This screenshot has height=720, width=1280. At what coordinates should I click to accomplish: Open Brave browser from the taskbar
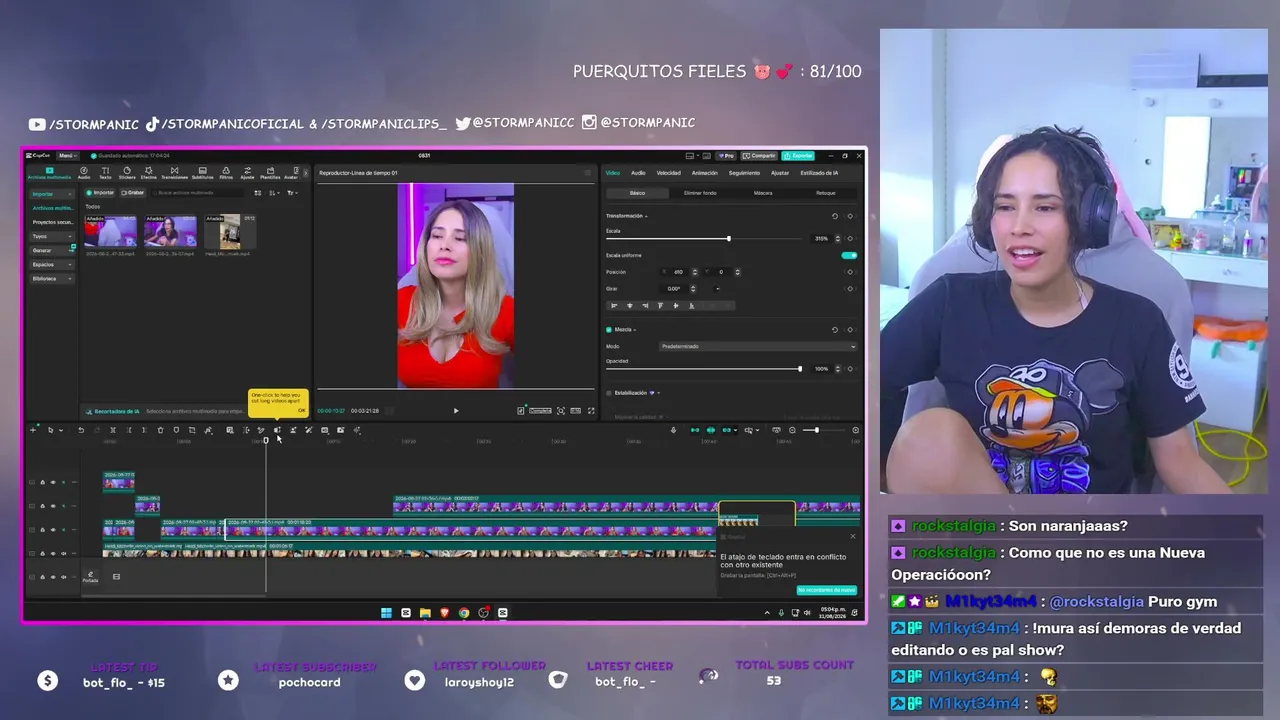pos(444,613)
